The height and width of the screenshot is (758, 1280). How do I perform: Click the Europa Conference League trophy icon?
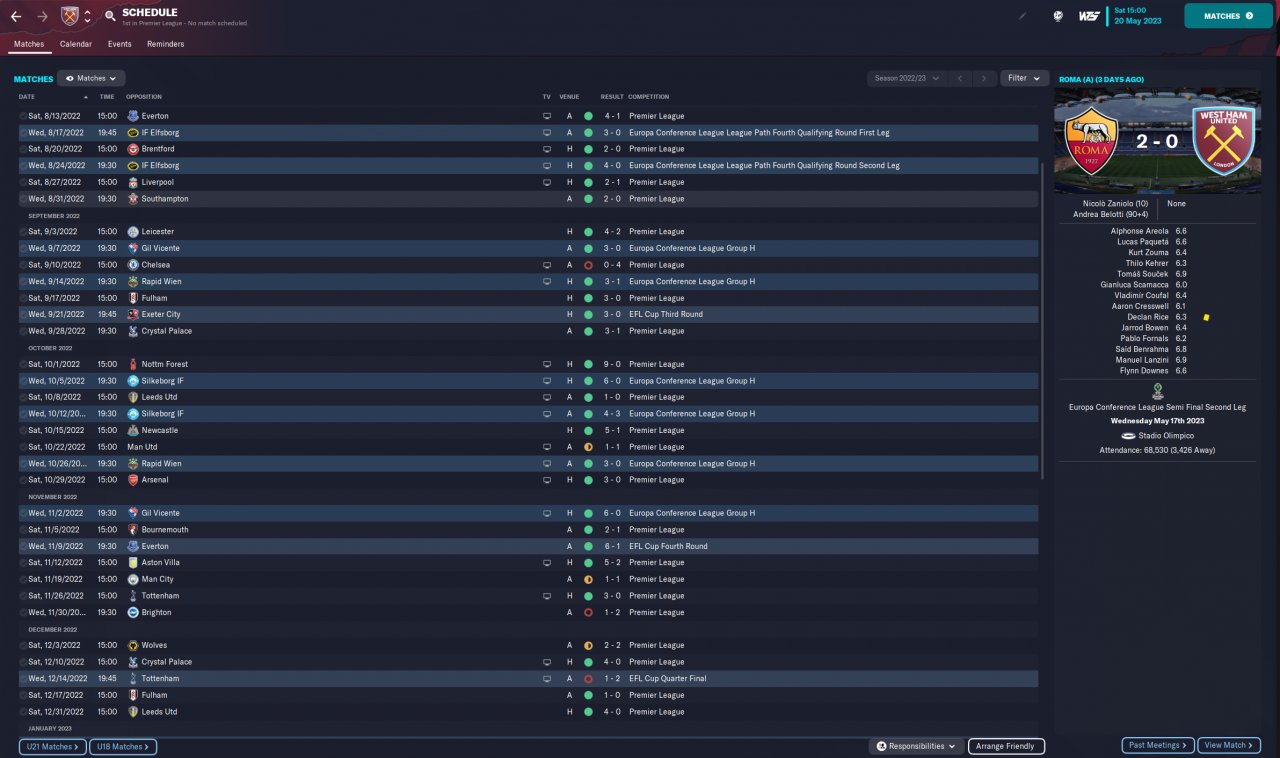[1157, 390]
